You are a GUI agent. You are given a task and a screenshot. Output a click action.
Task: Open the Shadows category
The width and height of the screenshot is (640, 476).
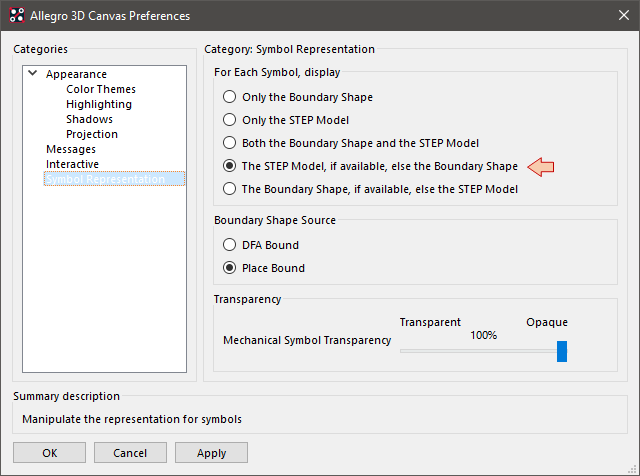tap(89, 119)
